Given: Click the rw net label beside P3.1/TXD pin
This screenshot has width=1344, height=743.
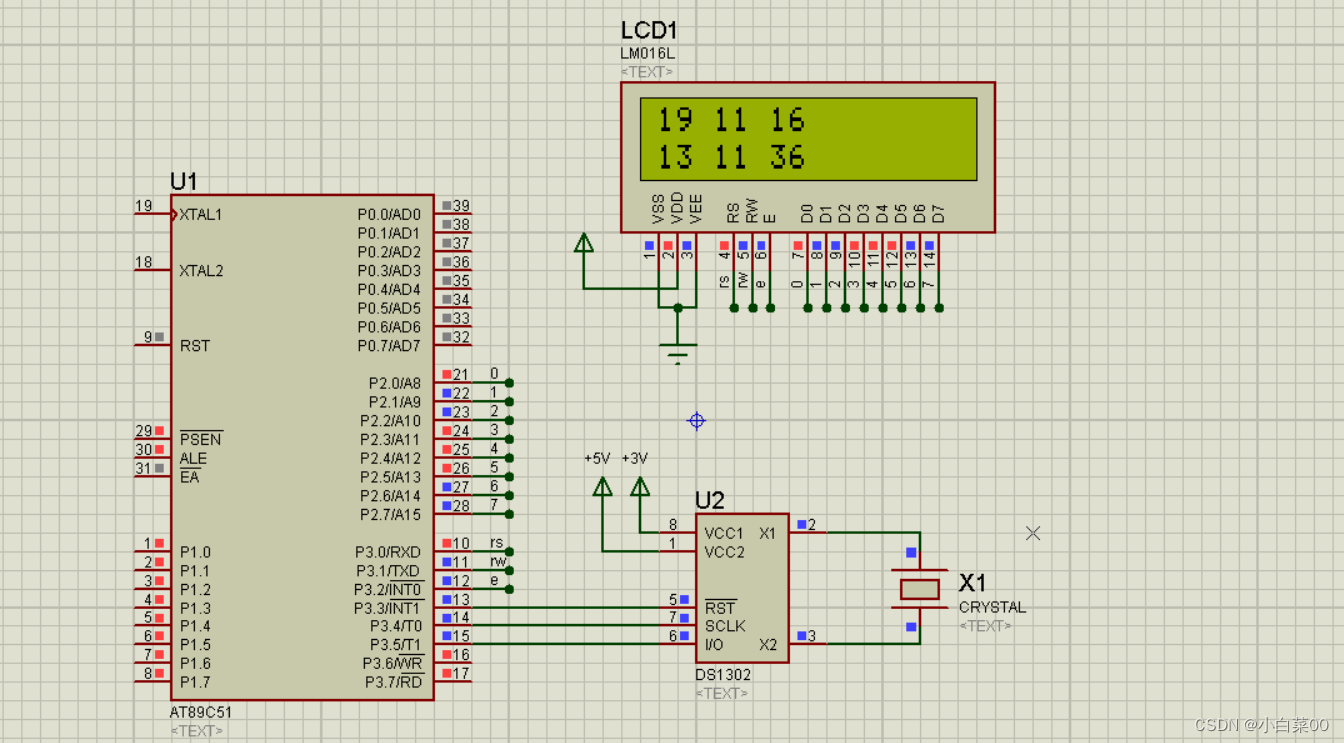Looking at the screenshot, I should 497,561.
